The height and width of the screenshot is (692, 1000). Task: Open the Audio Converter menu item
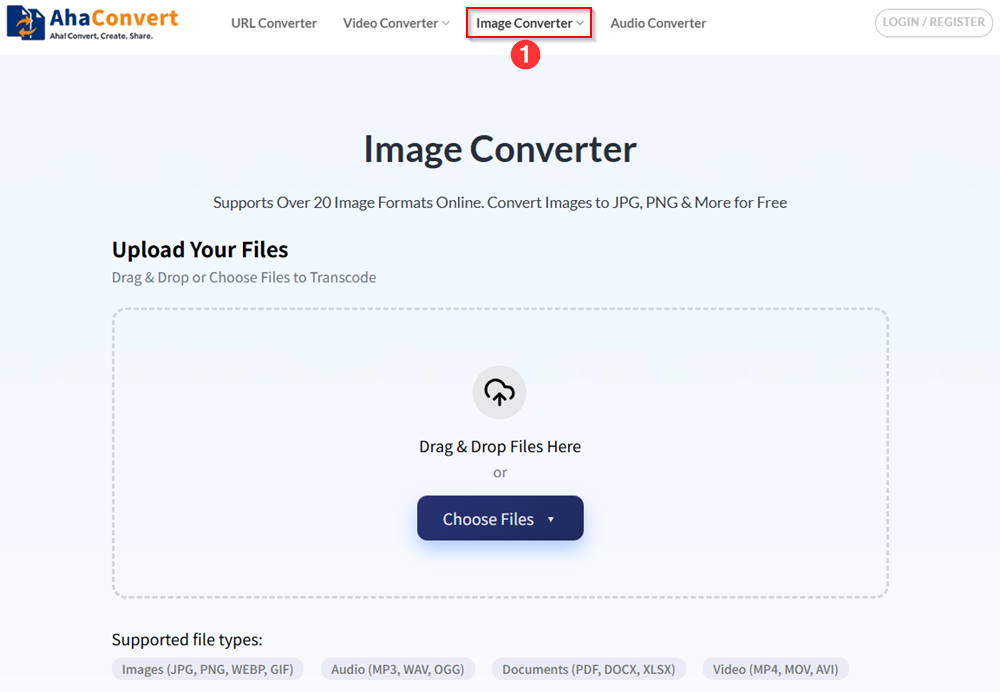(x=657, y=23)
